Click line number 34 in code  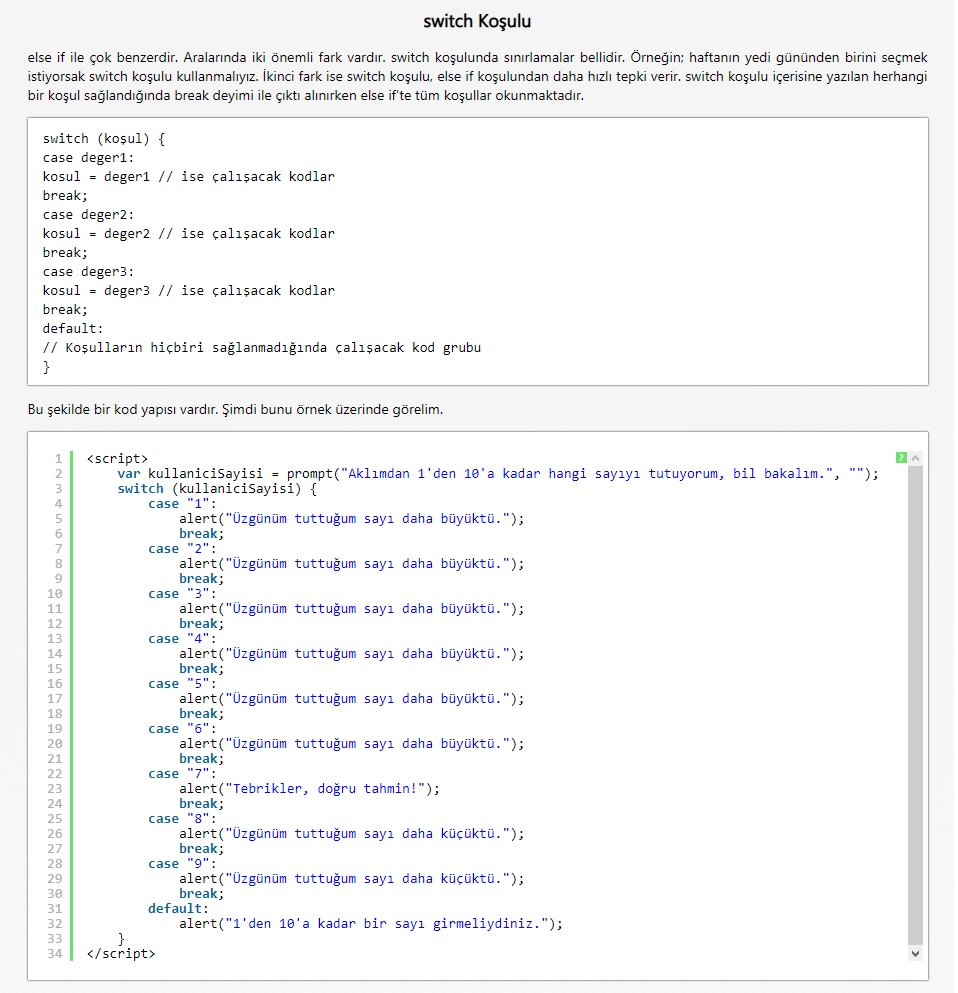(55, 954)
